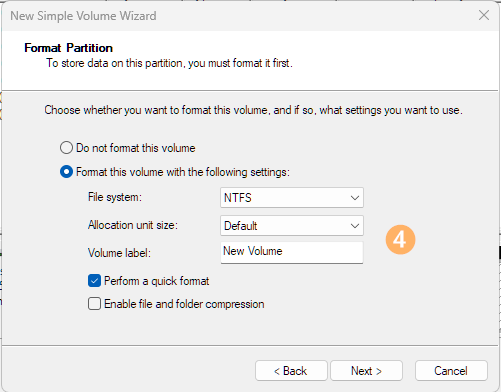Open the File system NTFS dropdown

click(x=292, y=198)
